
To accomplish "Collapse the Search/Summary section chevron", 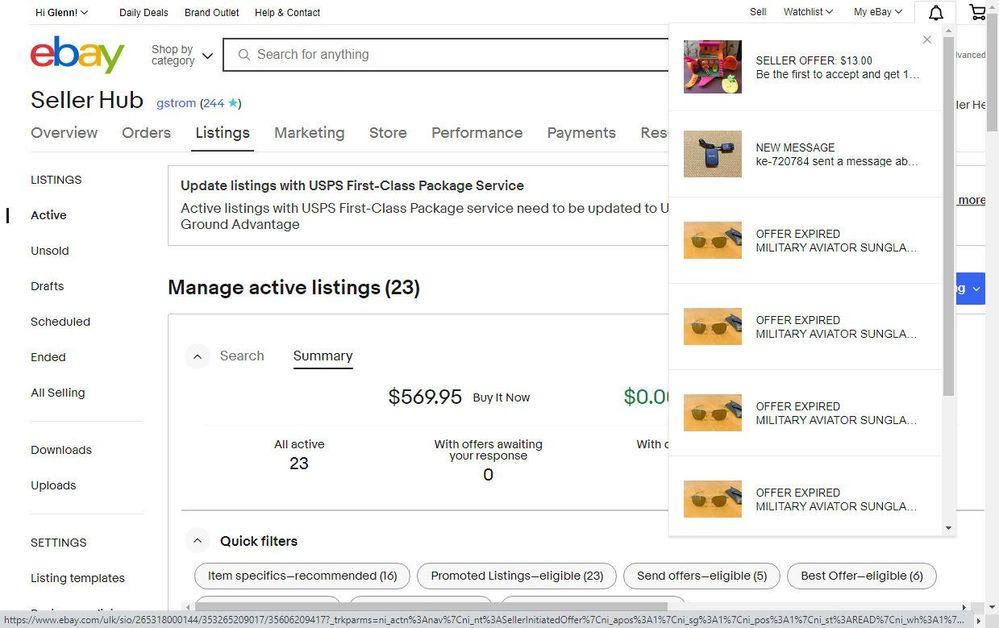I will point(198,357).
